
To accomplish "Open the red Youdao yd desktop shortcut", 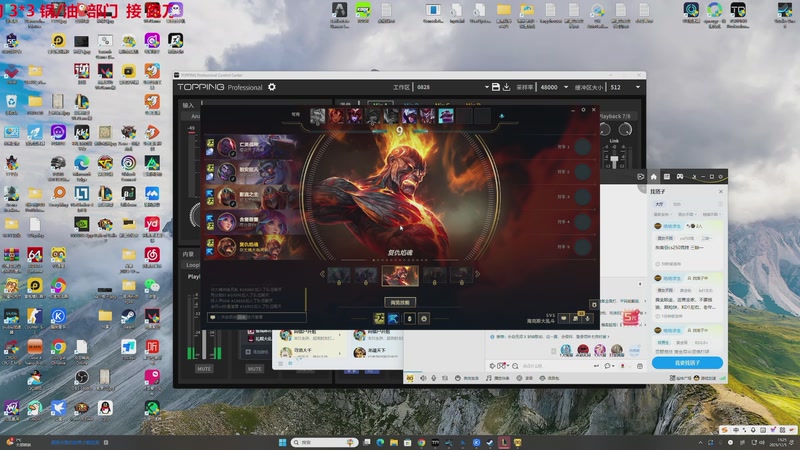I will [152, 227].
